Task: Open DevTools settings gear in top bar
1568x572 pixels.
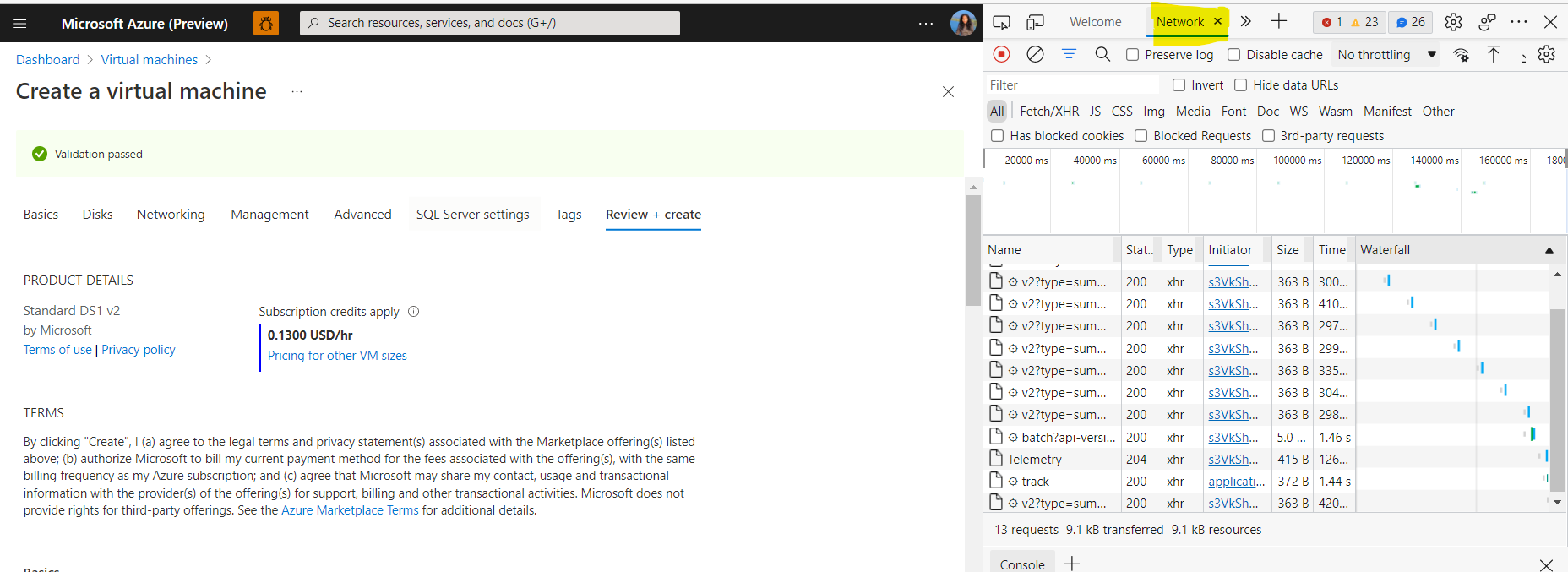Action: (x=1453, y=22)
